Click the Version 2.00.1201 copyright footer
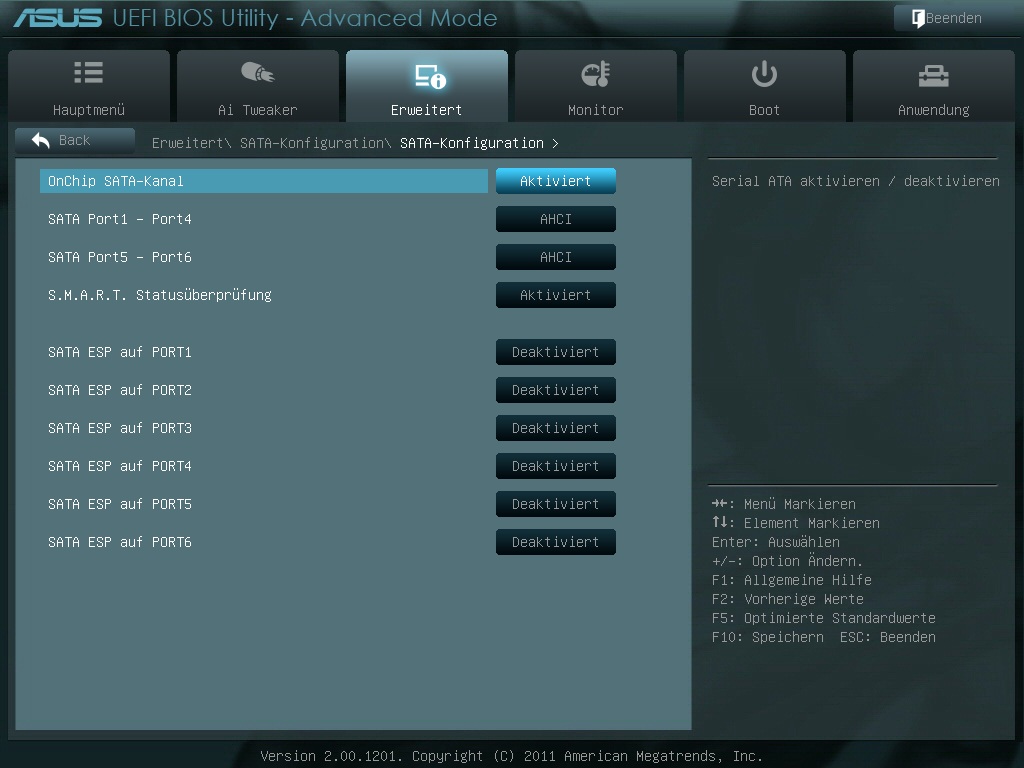 coord(511,756)
